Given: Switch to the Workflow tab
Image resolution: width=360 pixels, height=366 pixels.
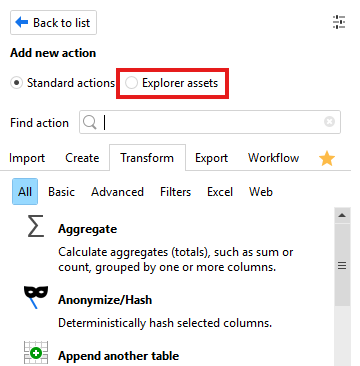Looking at the screenshot, I should click(x=273, y=158).
